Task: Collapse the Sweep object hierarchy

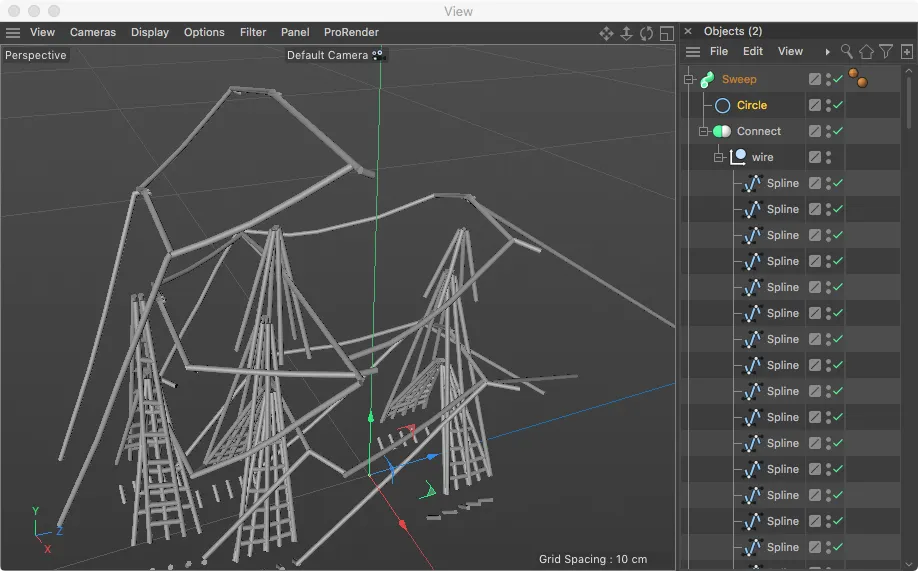Action: (688, 79)
